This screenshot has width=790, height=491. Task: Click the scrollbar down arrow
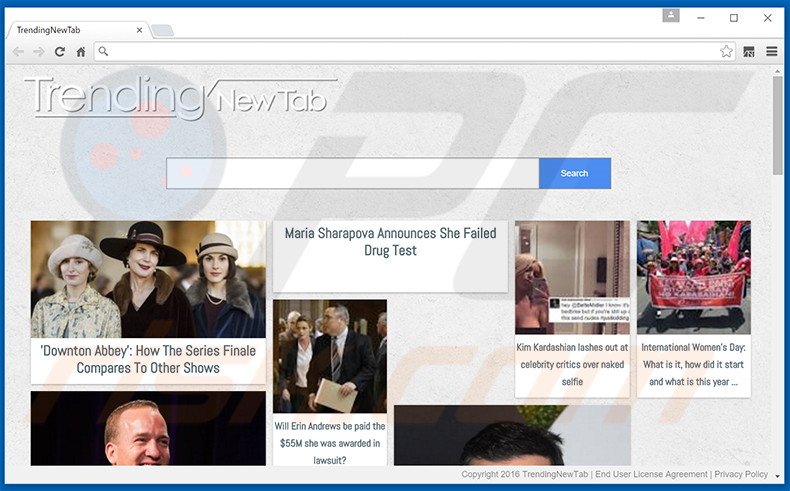777,476
